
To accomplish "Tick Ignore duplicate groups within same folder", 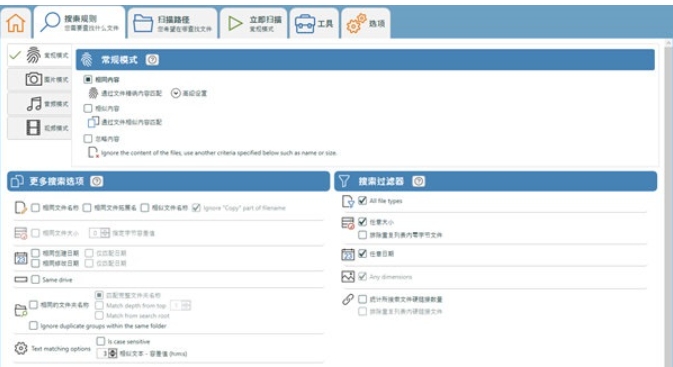I will [x=33, y=325].
